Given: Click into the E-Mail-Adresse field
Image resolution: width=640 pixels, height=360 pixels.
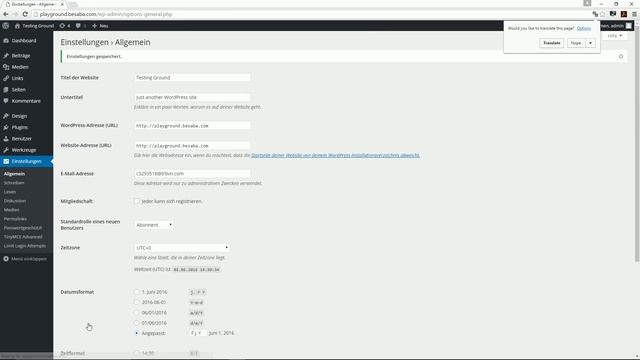Looking at the screenshot, I should [192, 173].
